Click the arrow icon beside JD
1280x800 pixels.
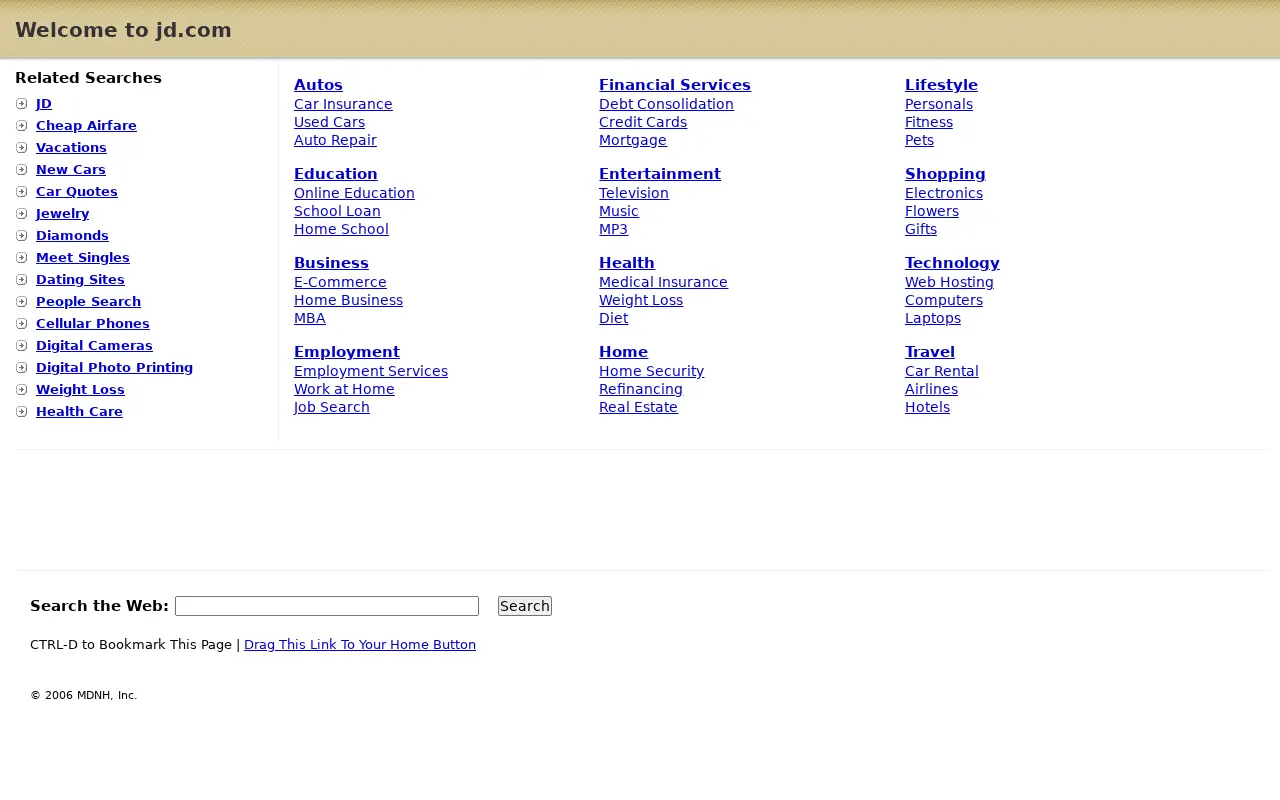coord(22,104)
